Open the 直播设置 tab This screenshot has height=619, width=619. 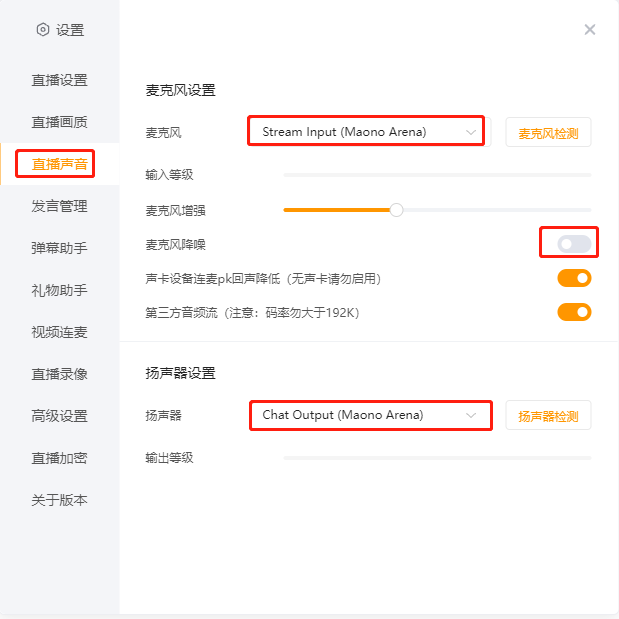click(59, 80)
